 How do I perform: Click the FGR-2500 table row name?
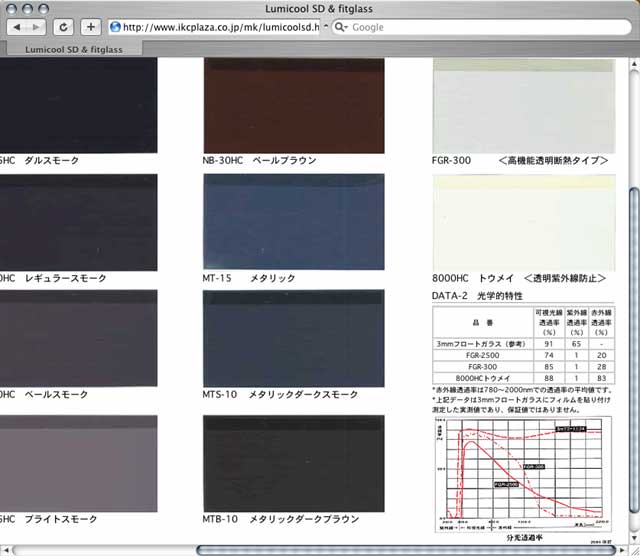click(x=482, y=355)
